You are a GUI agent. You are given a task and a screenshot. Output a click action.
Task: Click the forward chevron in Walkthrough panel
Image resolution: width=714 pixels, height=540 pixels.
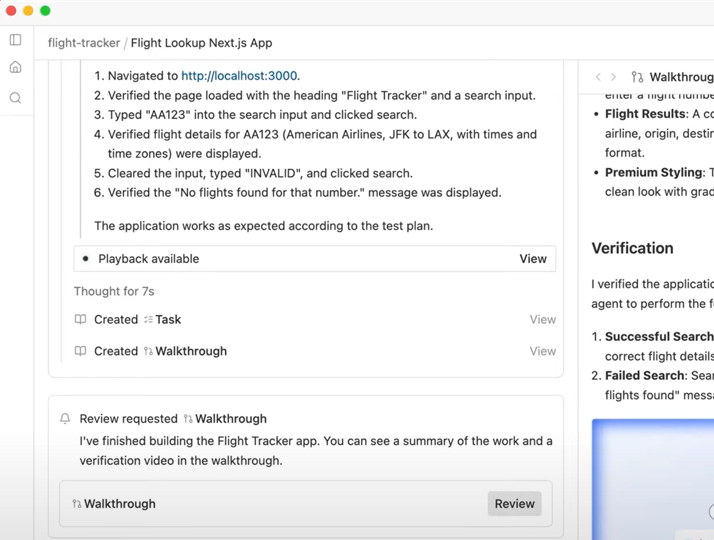click(614, 77)
